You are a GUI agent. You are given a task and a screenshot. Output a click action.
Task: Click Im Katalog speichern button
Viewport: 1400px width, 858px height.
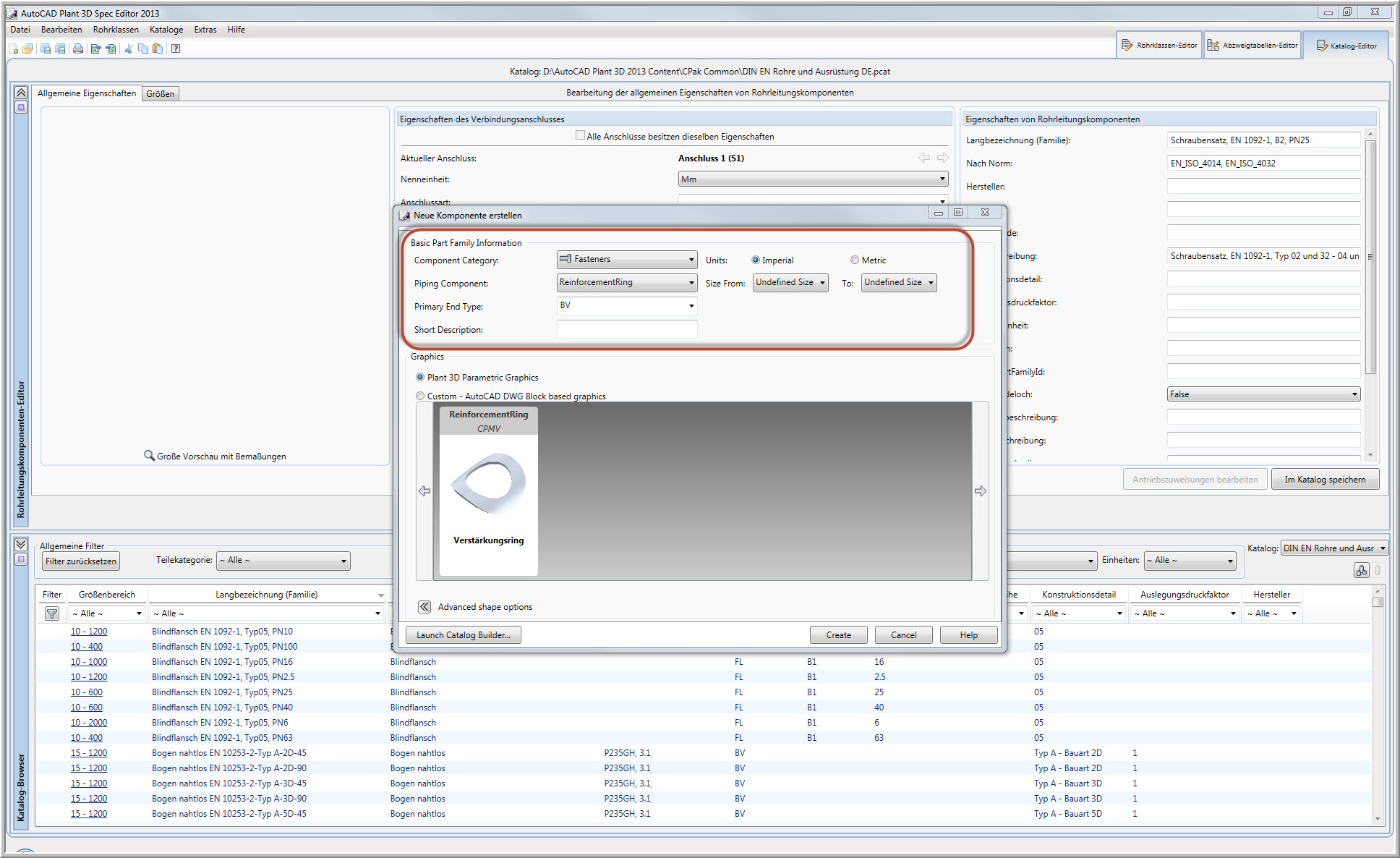(1325, 480)
